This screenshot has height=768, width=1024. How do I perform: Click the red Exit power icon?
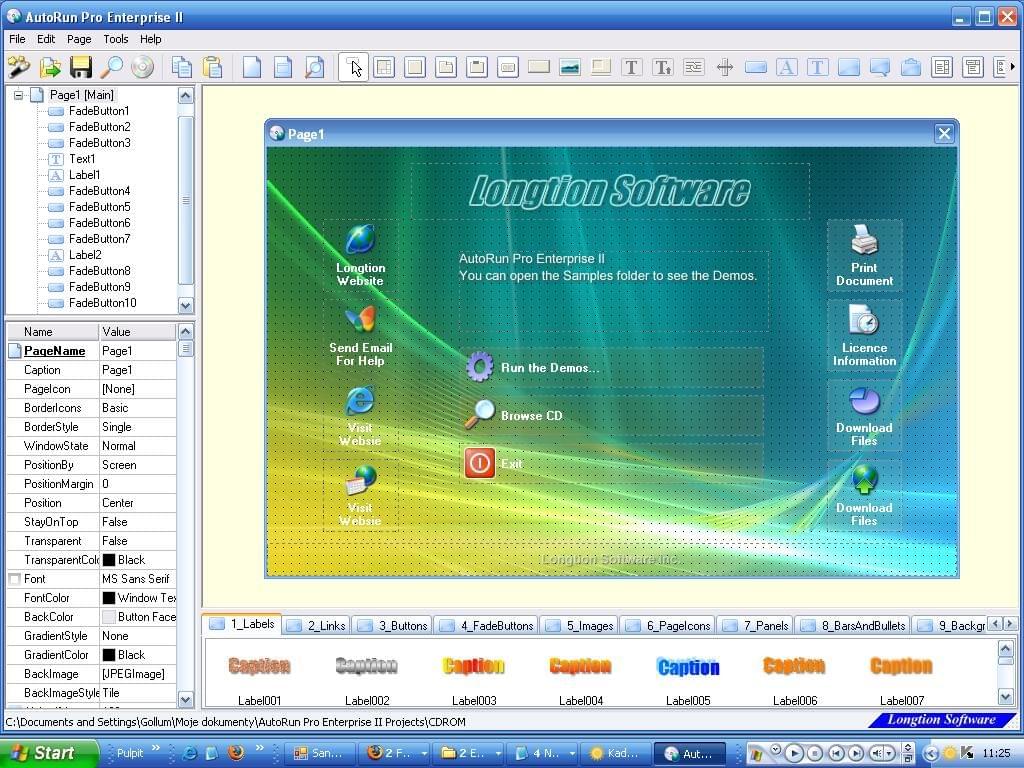point(479,463)
